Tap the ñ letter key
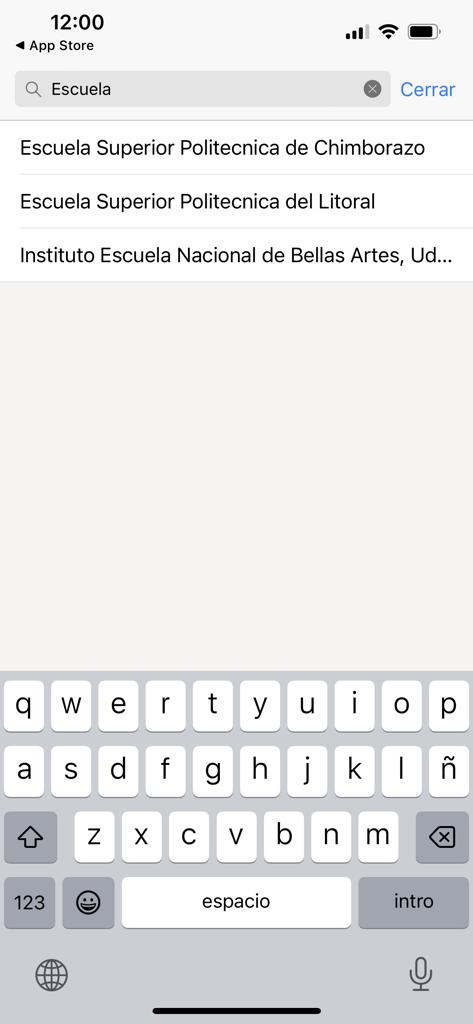This screenshot has width=473, height=1024. pos(449,771)
